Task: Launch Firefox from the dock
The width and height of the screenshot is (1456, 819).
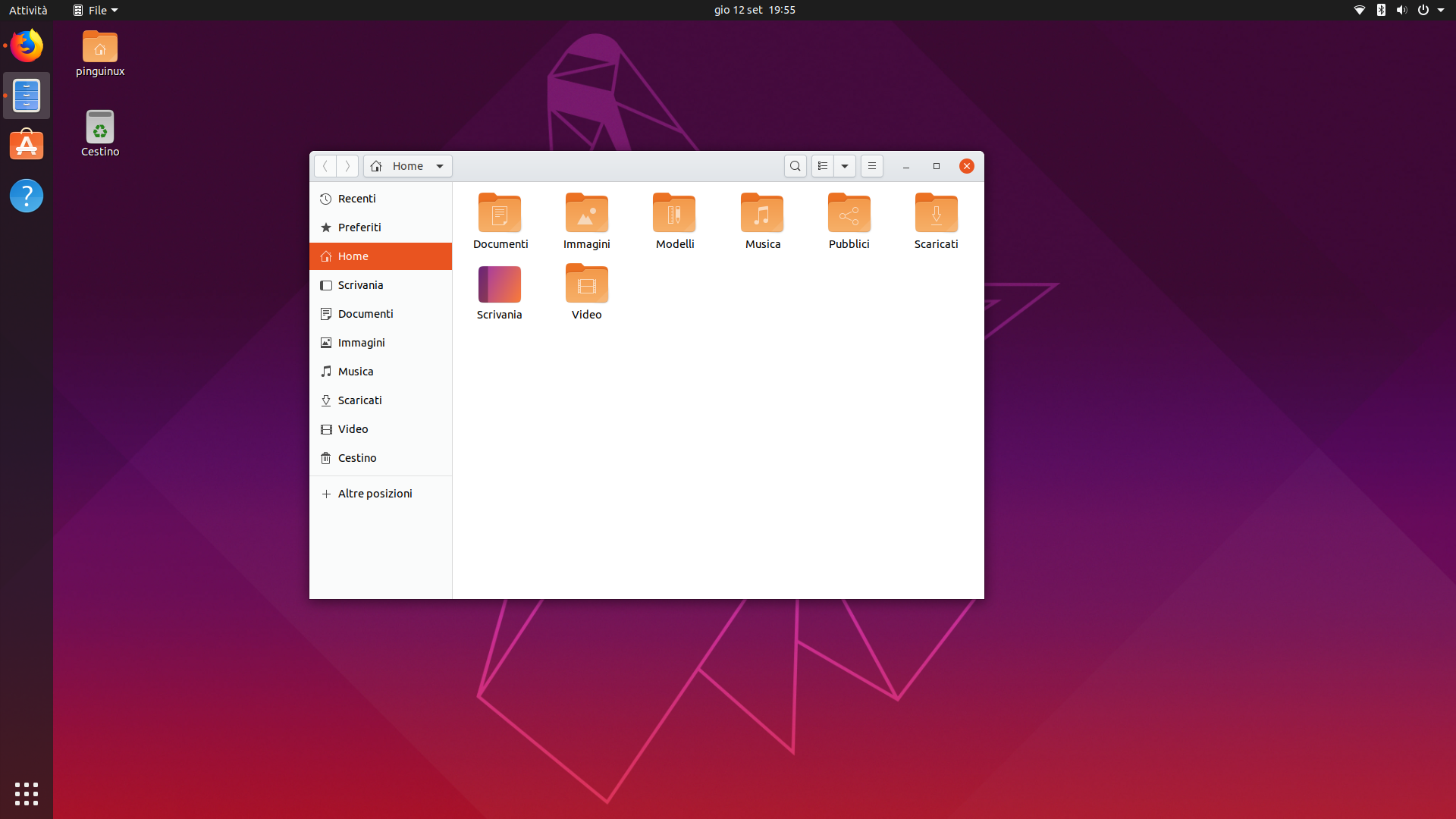Action: point(27,46)
